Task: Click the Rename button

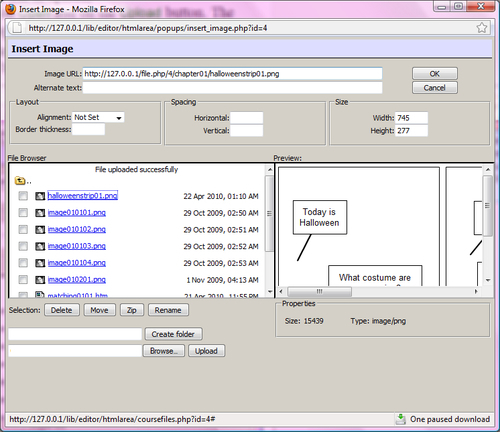Action: click(168, 310)
